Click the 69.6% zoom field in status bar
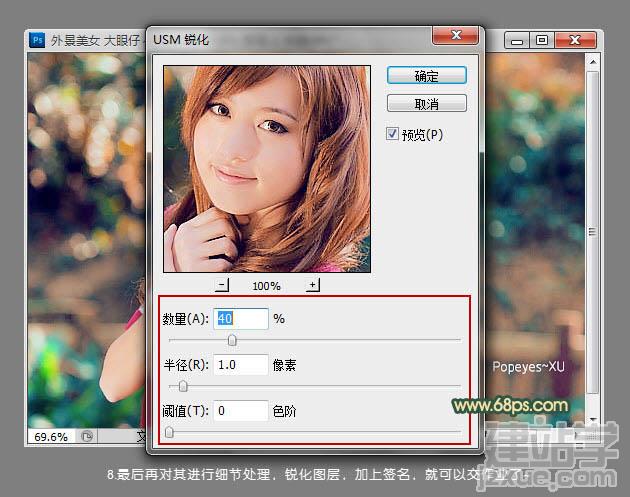Viewport: 630px width, 497px height. (x=51, y=437)
